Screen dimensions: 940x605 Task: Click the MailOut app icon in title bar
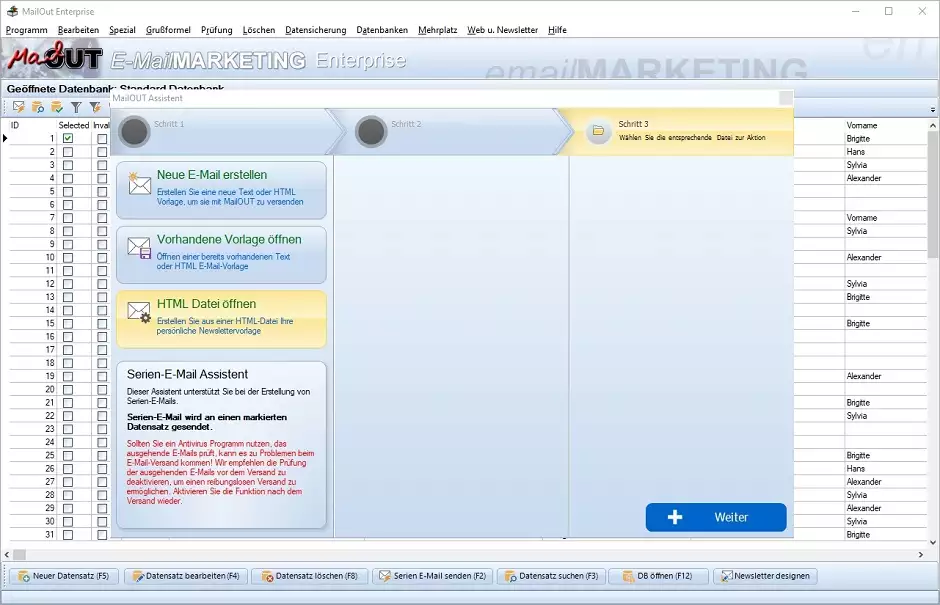12,11
